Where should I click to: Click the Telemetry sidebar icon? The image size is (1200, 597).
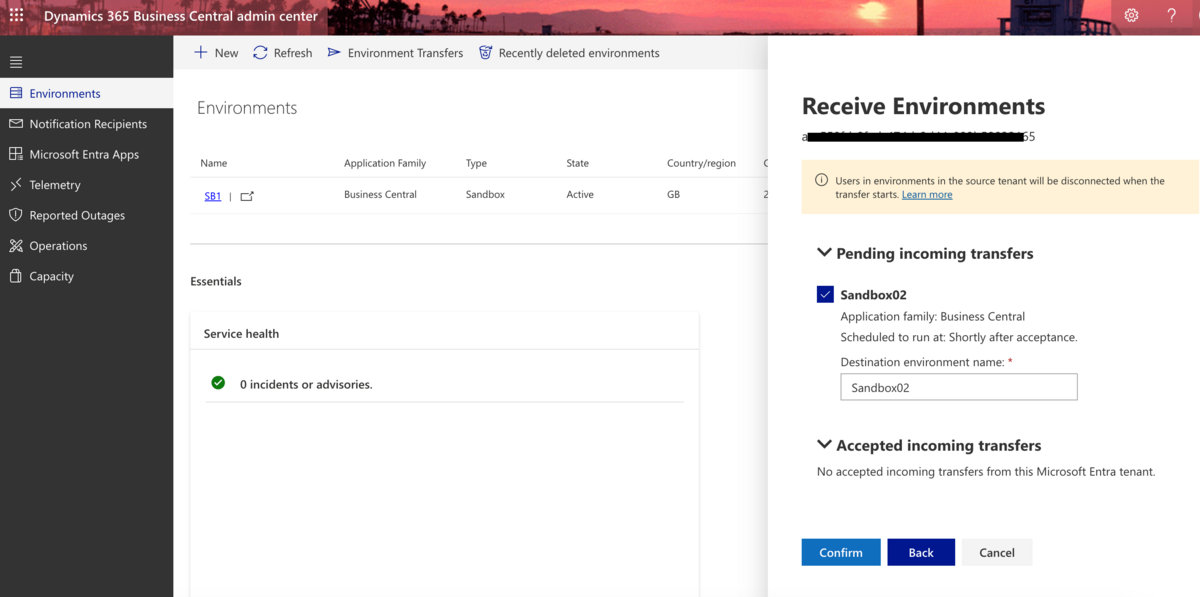(x=15, y=185)
